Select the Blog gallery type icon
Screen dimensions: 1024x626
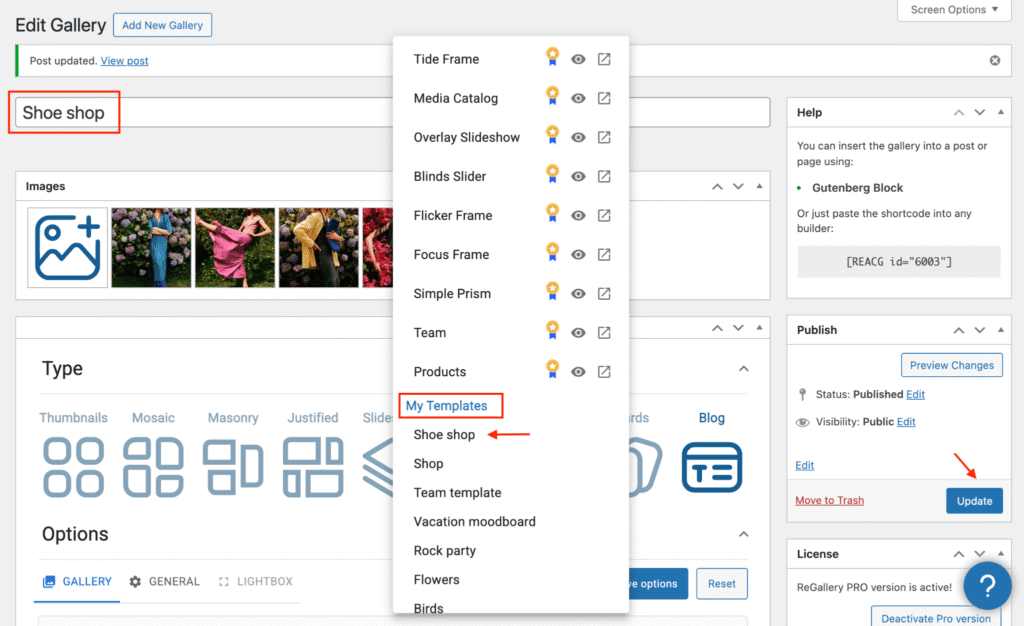(712, 467)
